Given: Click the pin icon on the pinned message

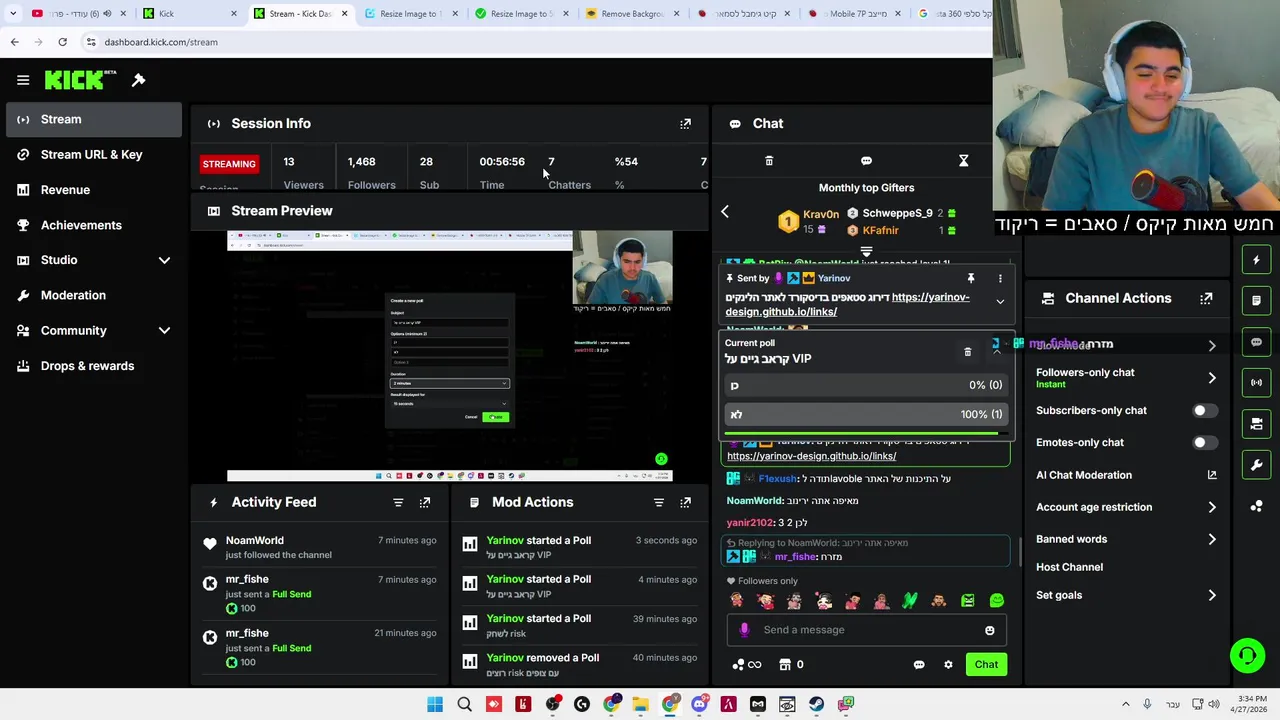Looking at the screenshot, I should pos(970,279).
